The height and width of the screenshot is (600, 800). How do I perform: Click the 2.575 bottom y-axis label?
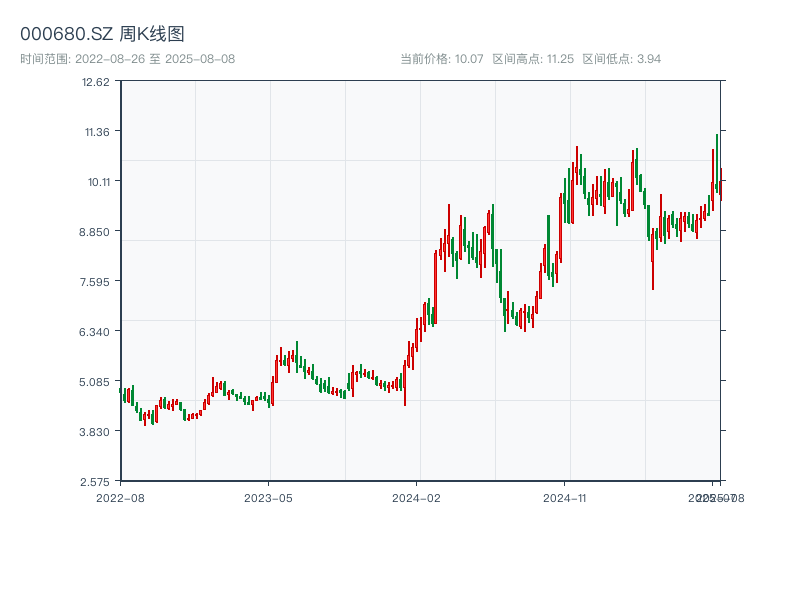95,481
